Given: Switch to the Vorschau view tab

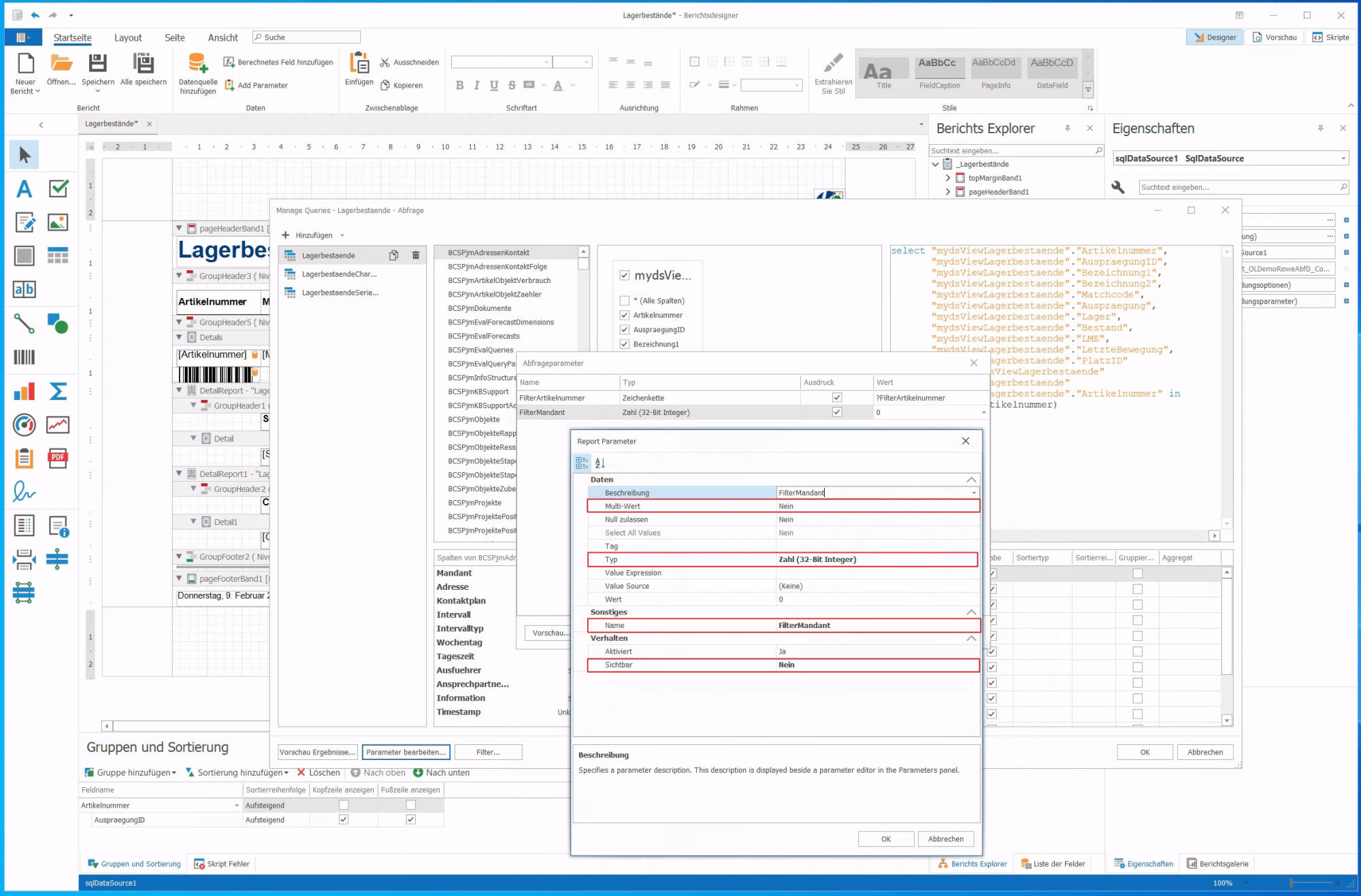Looking at the screenshot, I should tap(1275, 37).
